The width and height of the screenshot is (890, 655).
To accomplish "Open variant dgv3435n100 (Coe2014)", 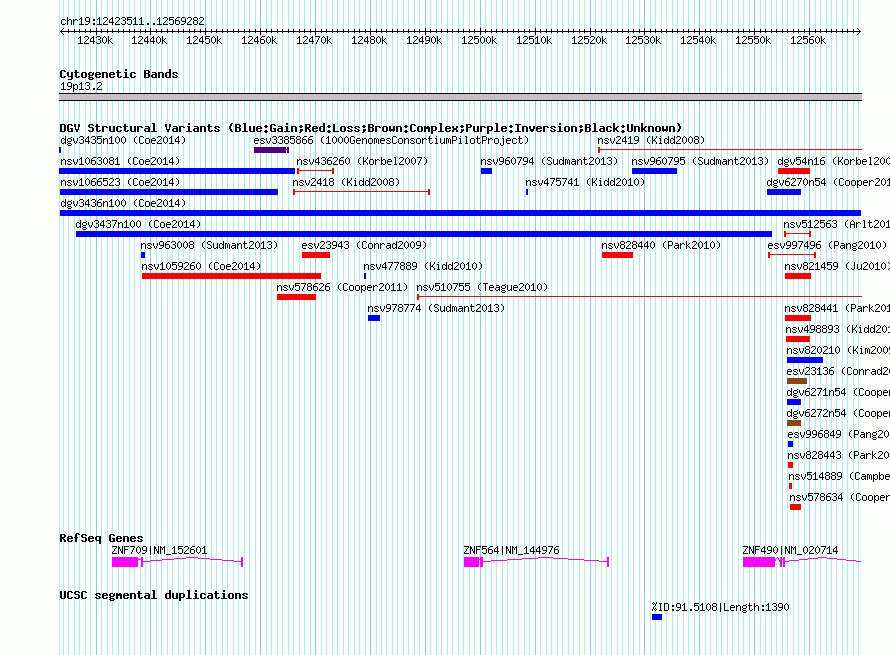I will tap(123, 140).
